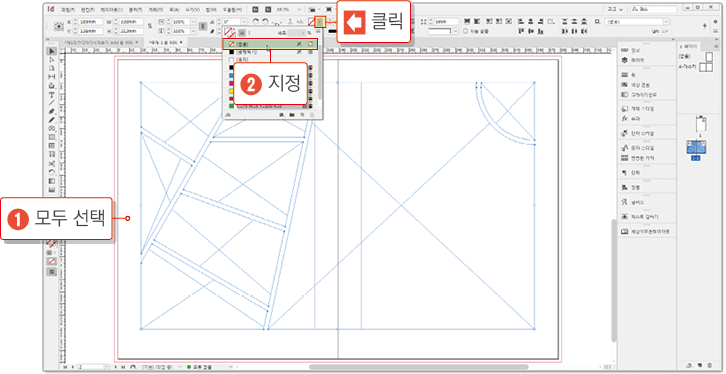726x374 pixels.
Task: Open the Help menu
Action: (232, 10)
